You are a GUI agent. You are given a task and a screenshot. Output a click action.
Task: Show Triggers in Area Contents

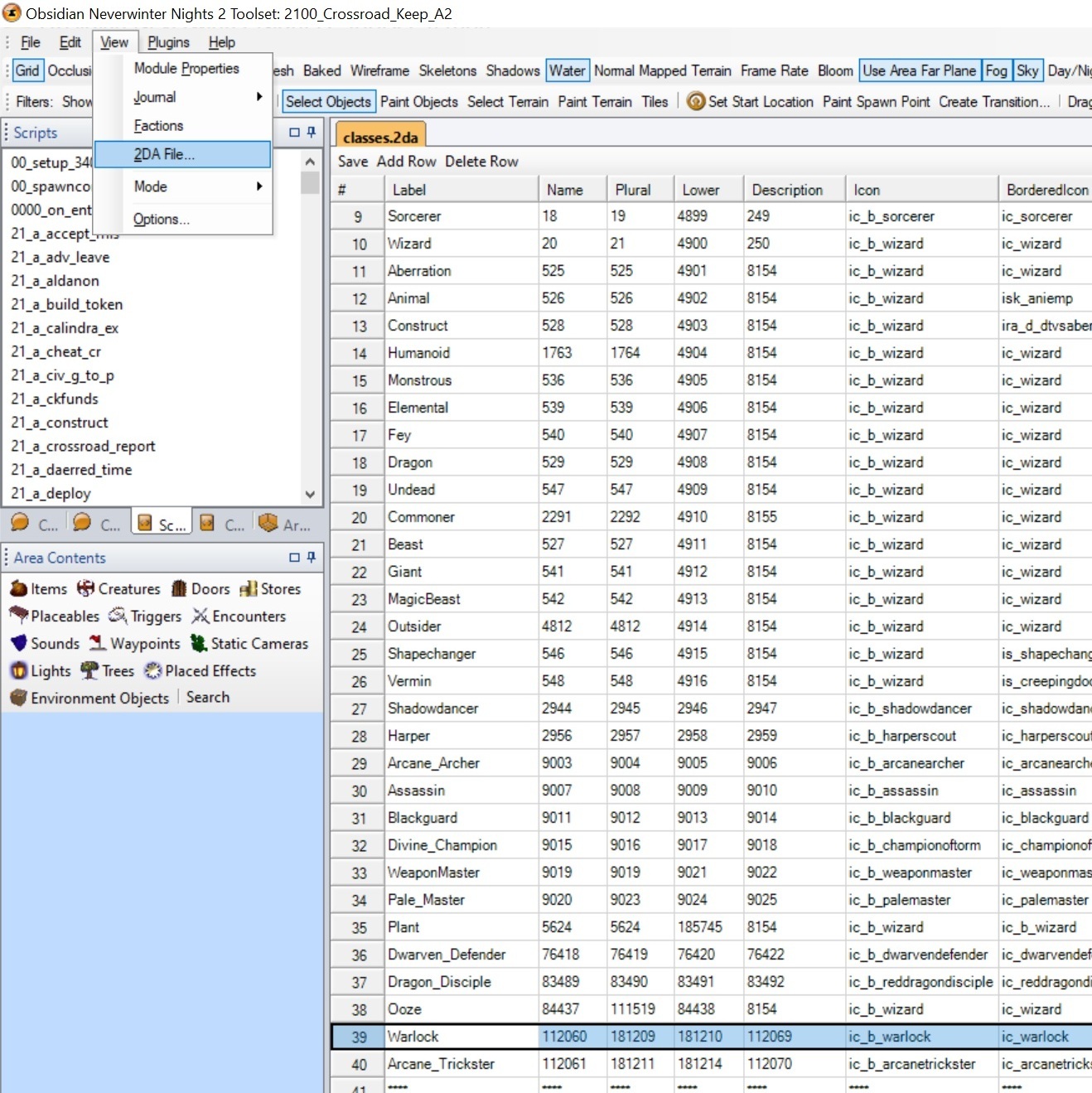145,617
